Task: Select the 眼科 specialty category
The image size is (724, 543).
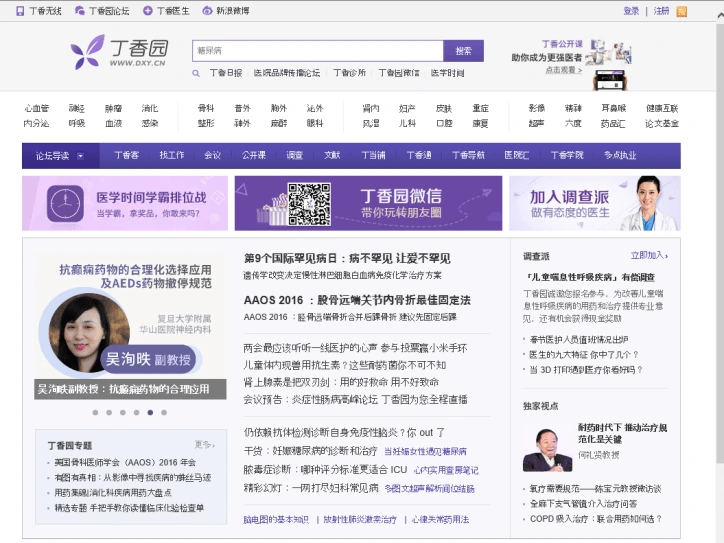Action: [314, 123]
